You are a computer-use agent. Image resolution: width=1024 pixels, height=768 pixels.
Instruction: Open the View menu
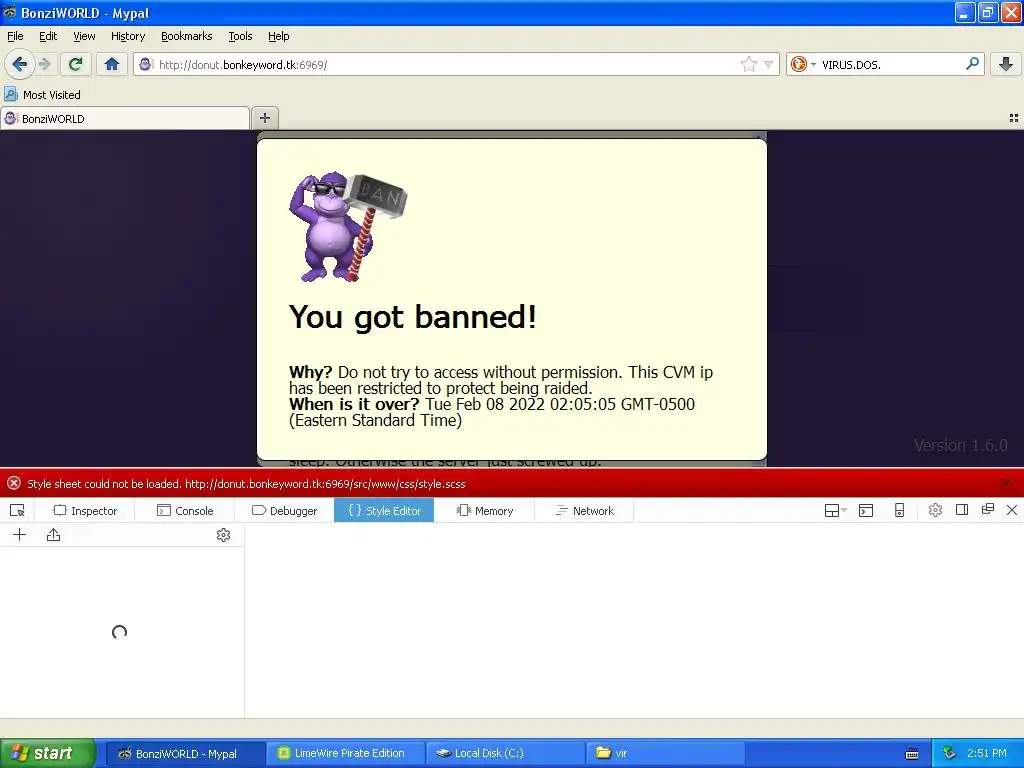click(x=84, y=36)
